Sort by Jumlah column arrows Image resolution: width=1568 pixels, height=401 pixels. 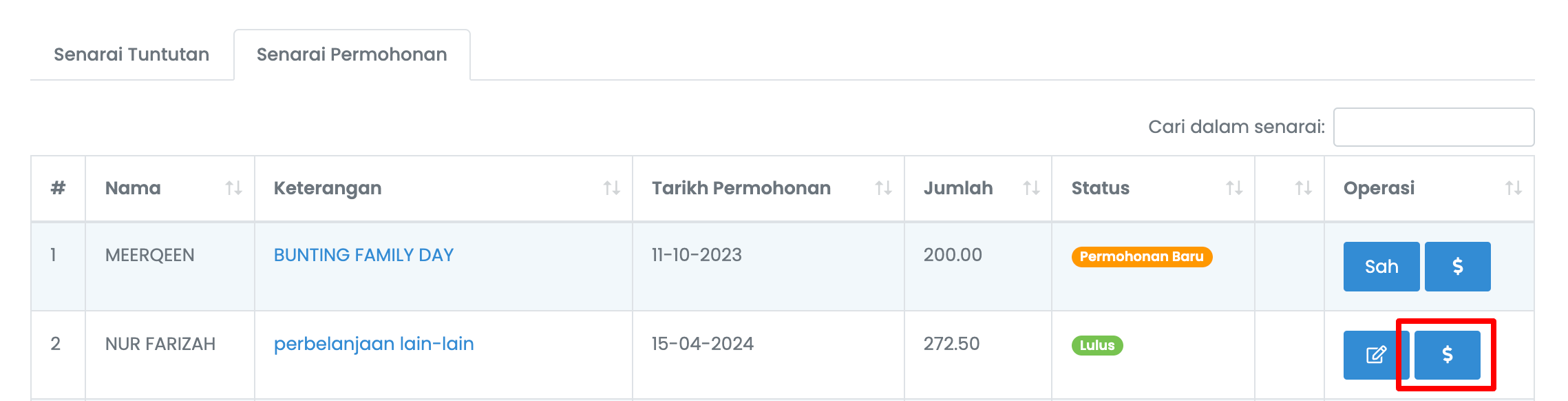click(1031, 188)
